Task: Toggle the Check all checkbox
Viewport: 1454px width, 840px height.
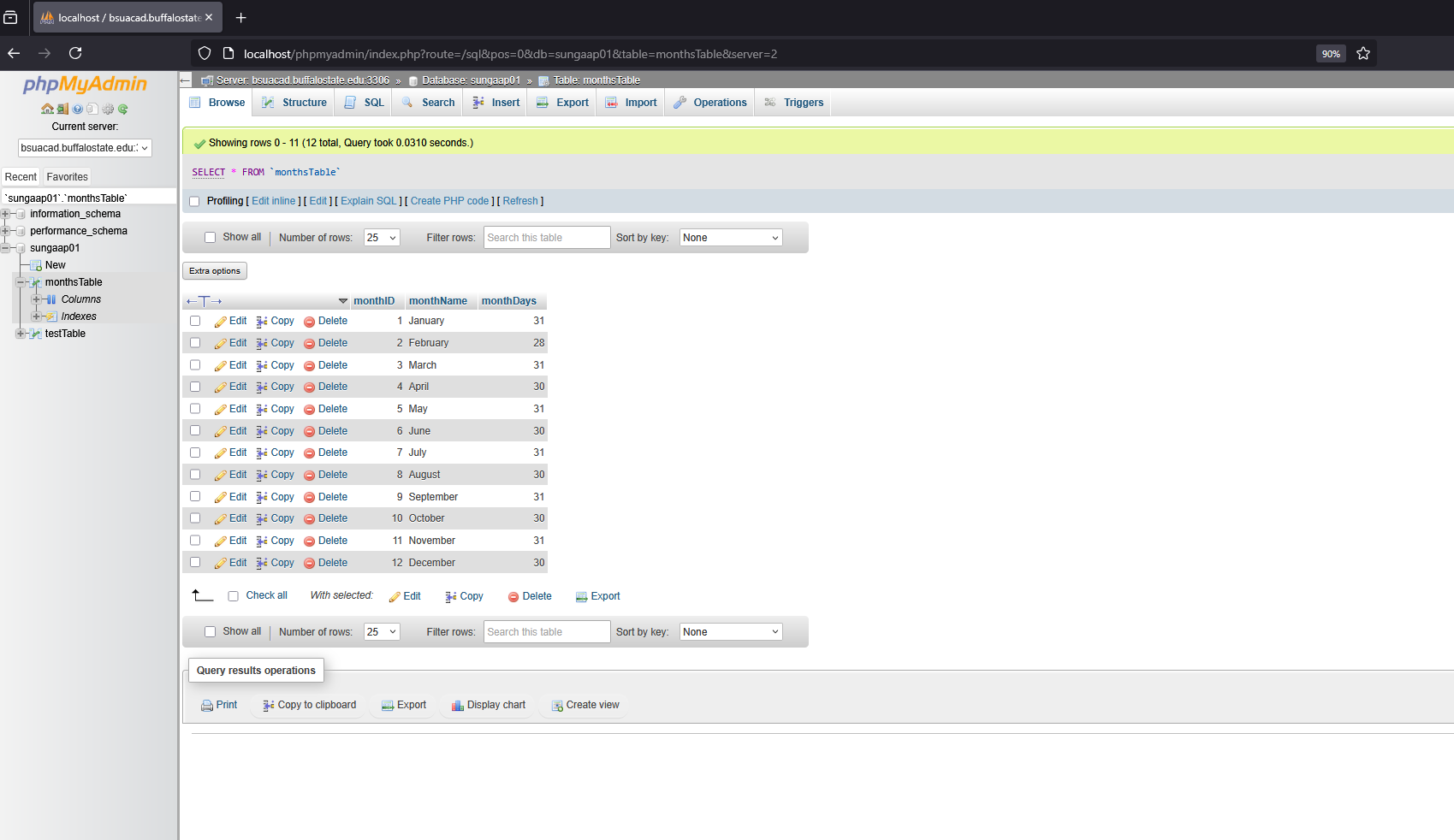Action: (x=233, y=596)
